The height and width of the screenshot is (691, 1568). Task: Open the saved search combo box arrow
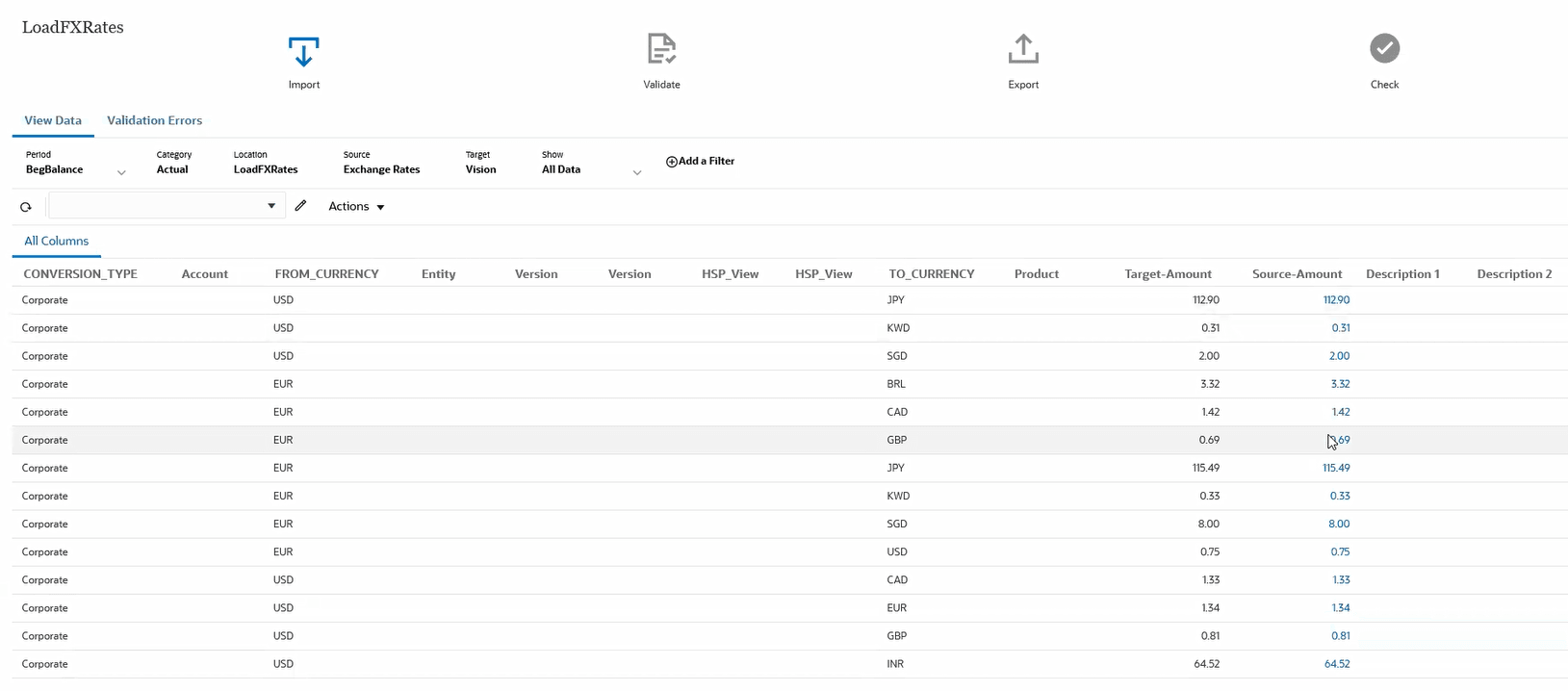point(271,206)
